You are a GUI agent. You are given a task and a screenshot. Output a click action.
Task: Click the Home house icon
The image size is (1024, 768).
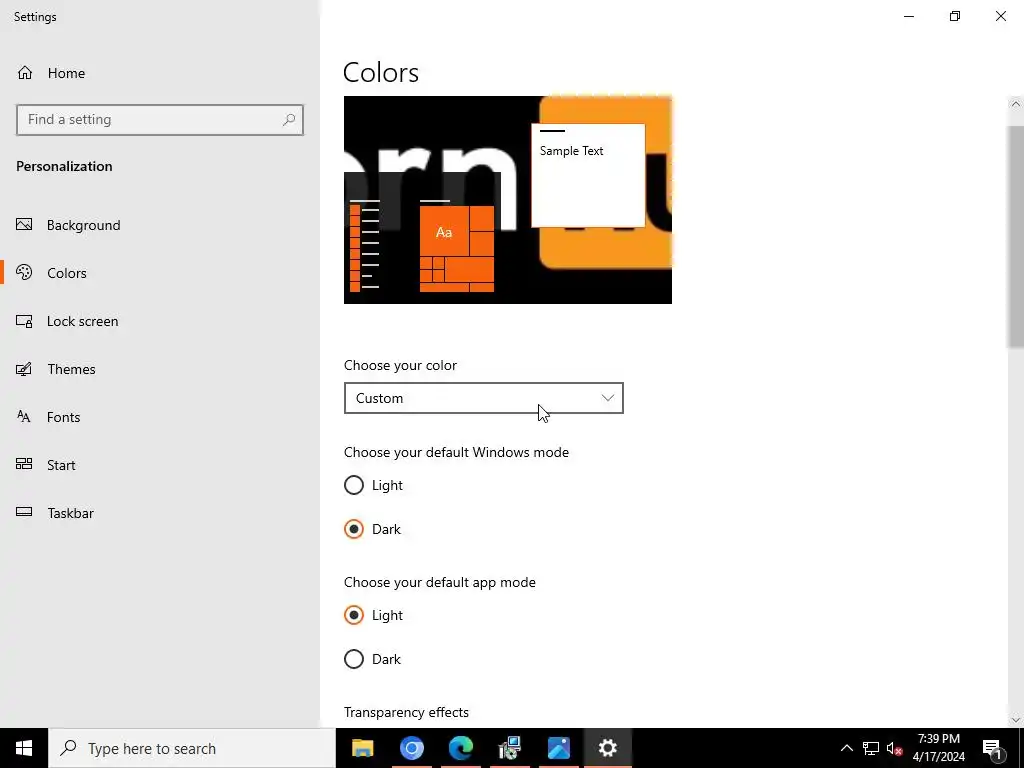(25, 72)
